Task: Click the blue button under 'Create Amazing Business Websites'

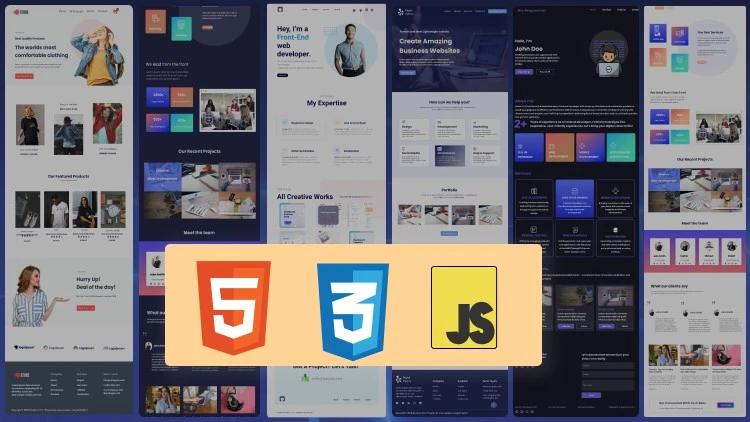Action: coord(408,73)
